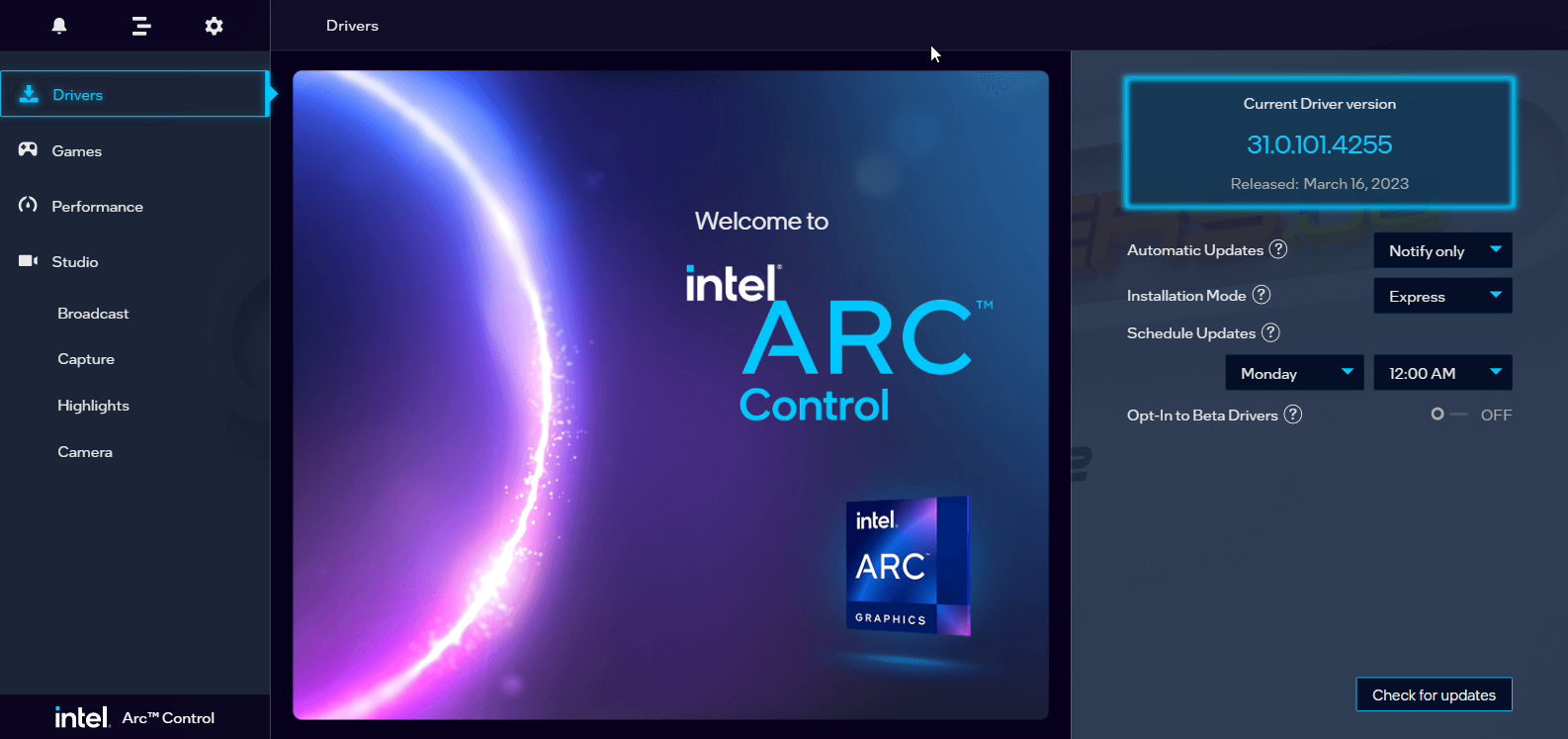The height and width of the screenshot is (739, 1568).
Task: Show help for Opt-In to Beta Drivers
Action: tap(1293, 415)
